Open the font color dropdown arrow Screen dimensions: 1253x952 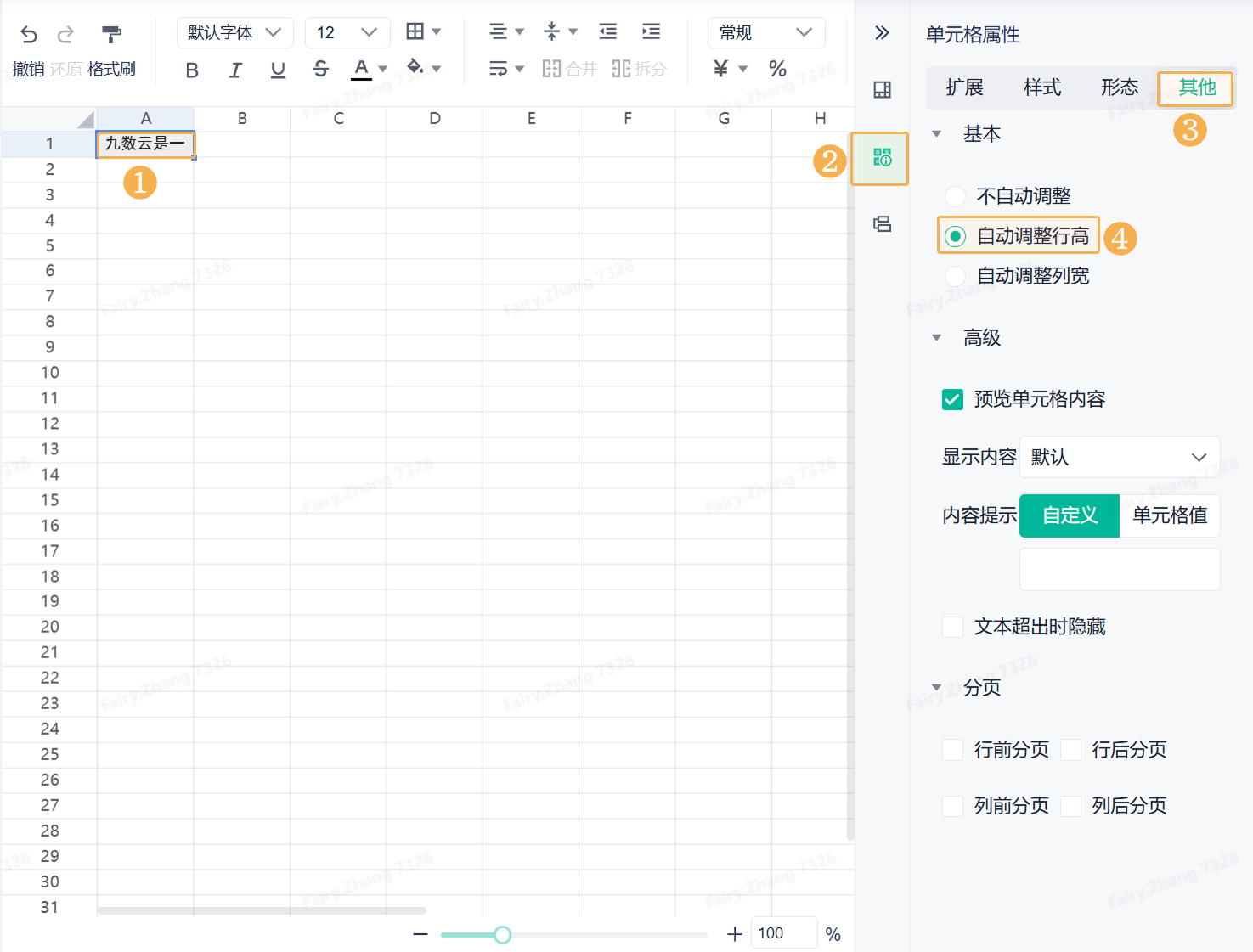pyautogui.click(x=383, y=69)
